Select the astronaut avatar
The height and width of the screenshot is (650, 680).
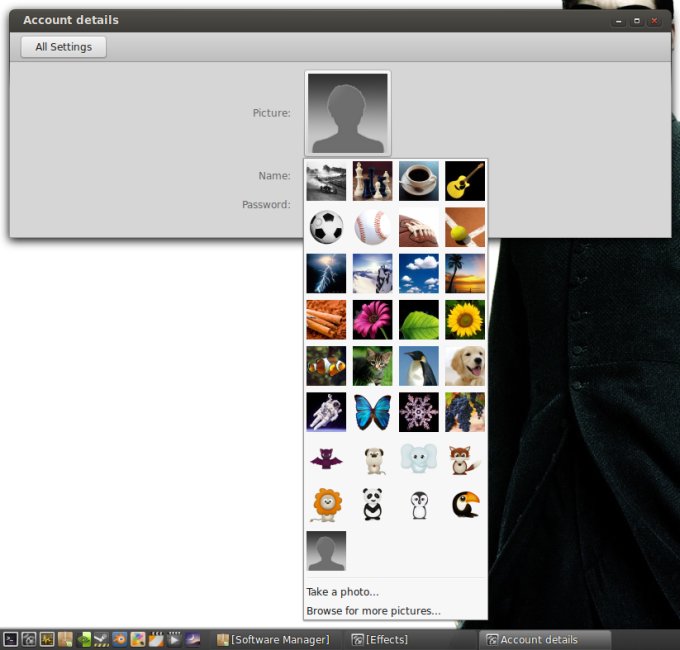326,412
